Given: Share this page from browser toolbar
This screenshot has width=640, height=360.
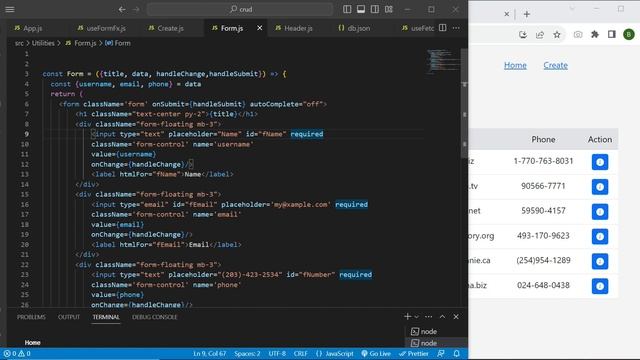Looking at the screenshot, I should (x=540, y=35).
